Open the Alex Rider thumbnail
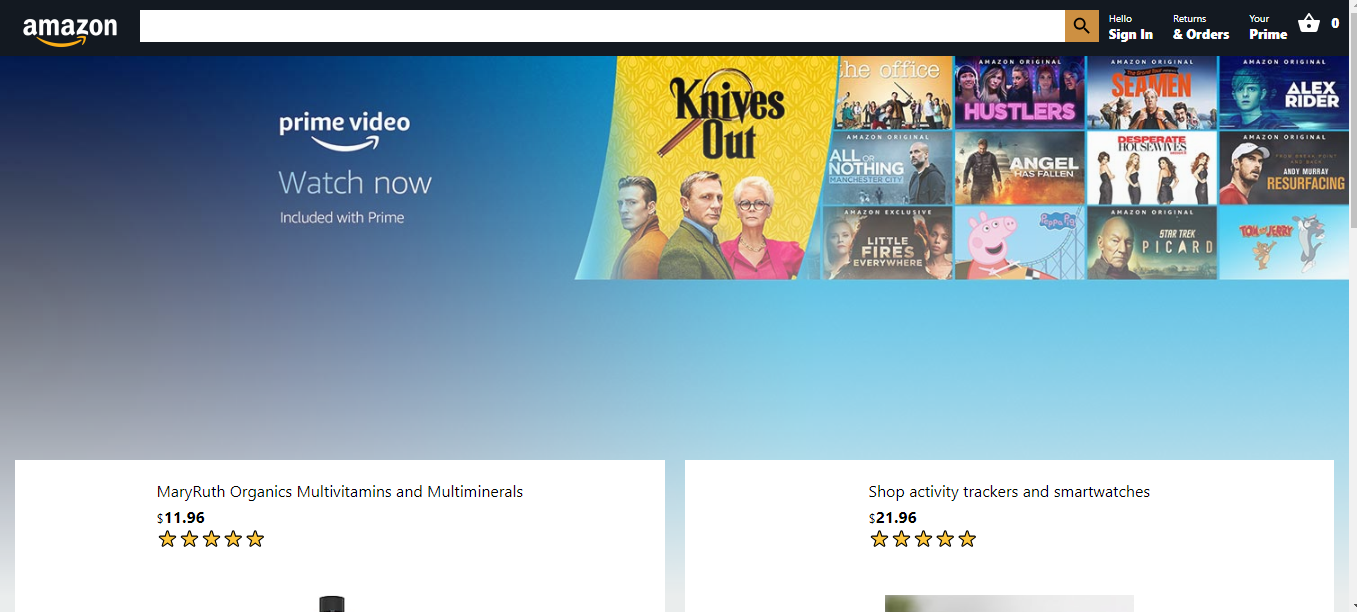Image resolution: width=1357 pixels, height=612 pixels. pyautogui.click(x=1284, y=92)
